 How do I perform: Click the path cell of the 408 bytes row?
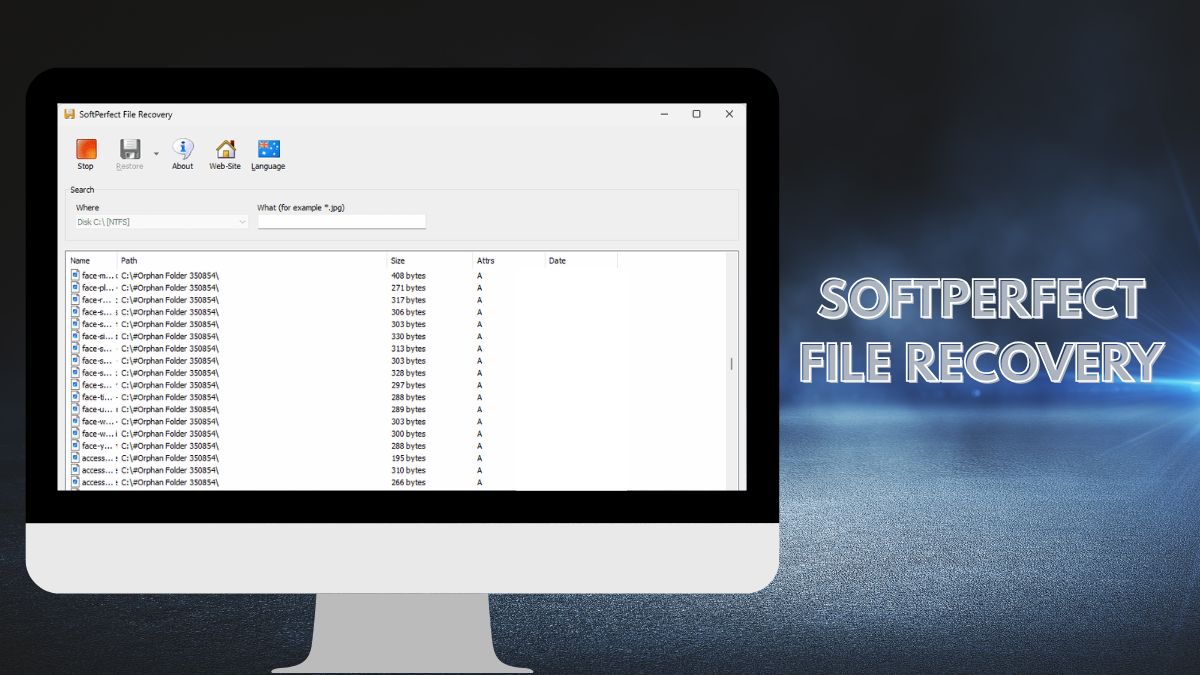[x=170, y=275]
